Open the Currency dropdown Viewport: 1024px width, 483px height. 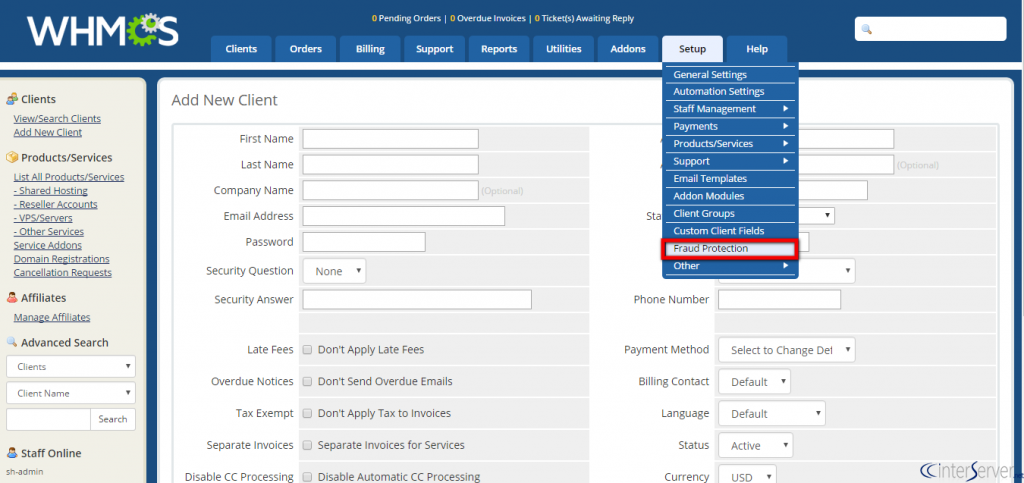pos(748,476)
